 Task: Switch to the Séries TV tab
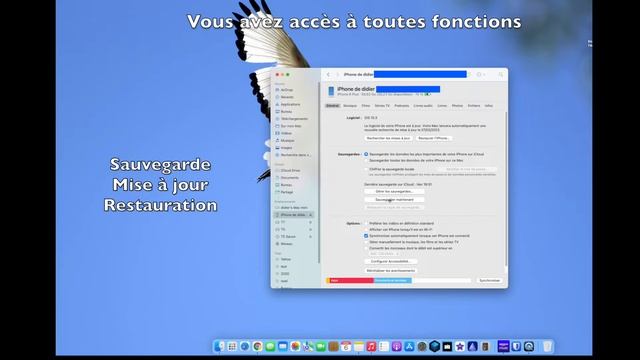pyautogui.click(x=382, y=106)
